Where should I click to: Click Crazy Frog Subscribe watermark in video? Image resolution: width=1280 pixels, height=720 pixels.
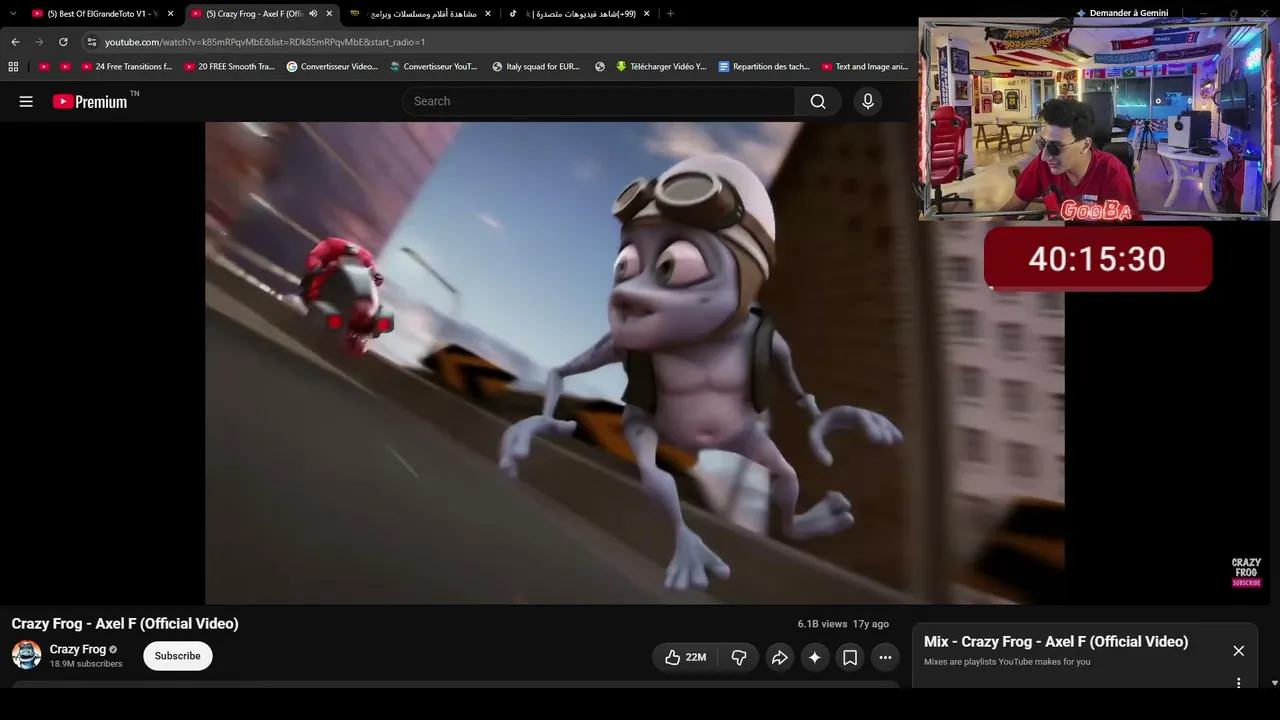[1246, 572]
